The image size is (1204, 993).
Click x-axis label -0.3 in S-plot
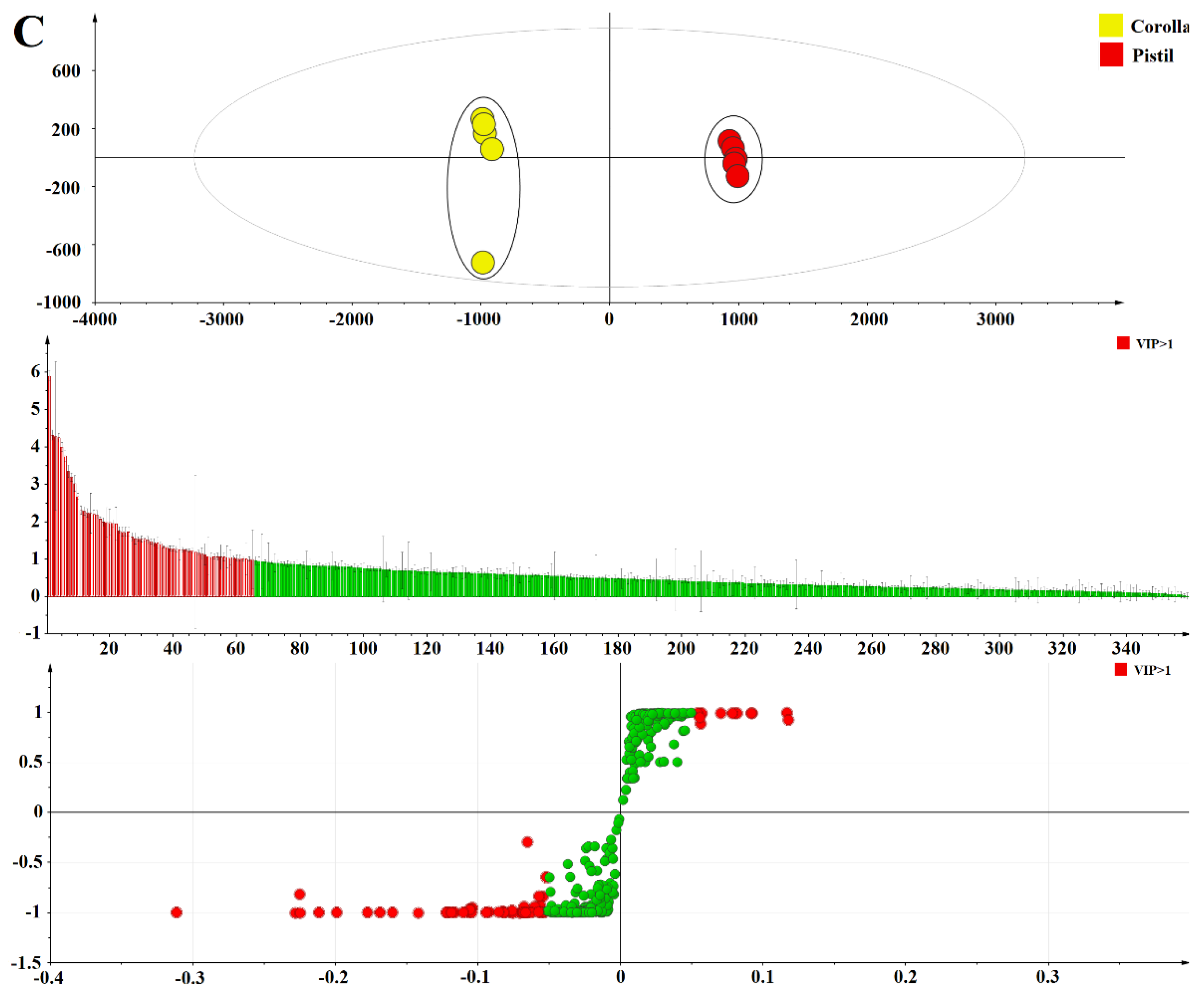pyautogui.click(x=189, y=978)
